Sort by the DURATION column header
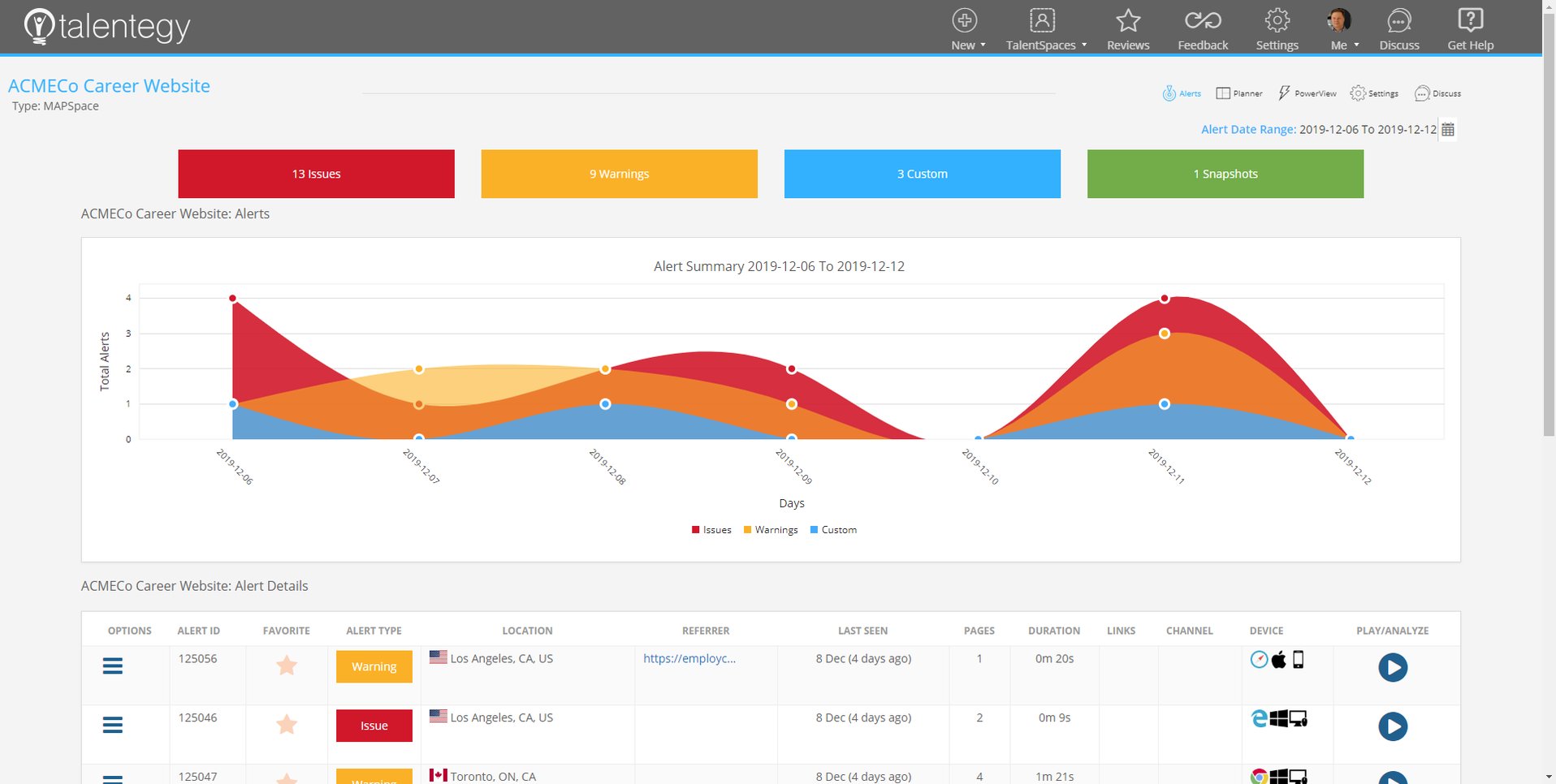Image resolution: width=1556 pixels, height=784 pixels. (1054, 631)
